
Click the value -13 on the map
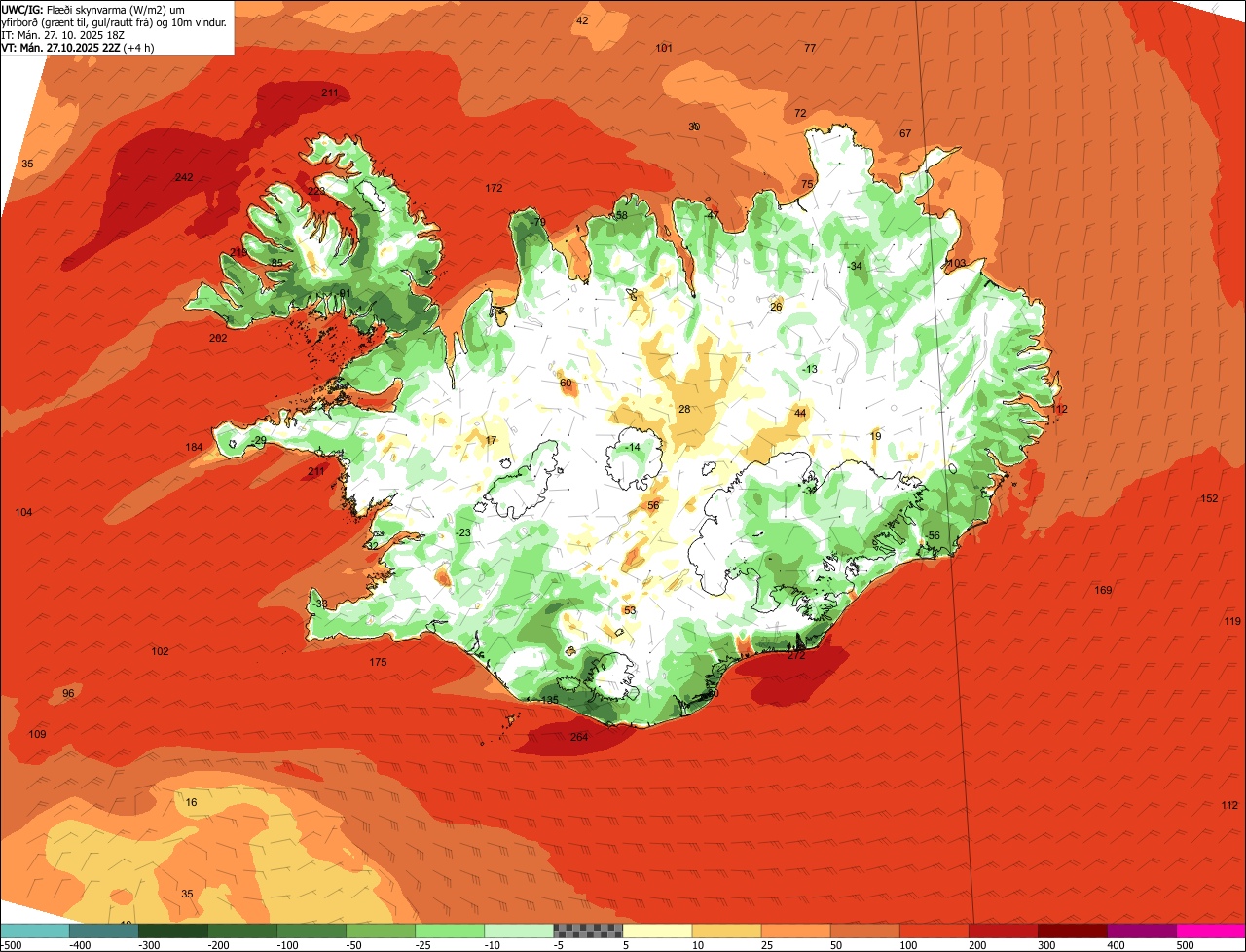pyautogui.click(x=809, y=369)
